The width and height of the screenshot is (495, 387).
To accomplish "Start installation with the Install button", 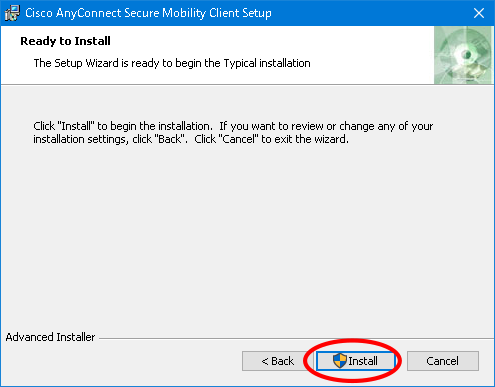I will tap(355, 361).
